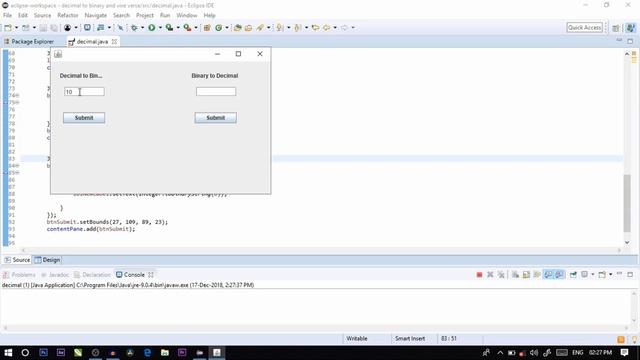640x360 pixels.
Task: Click the Last Edit Location icon
Action: pos(315,28)
